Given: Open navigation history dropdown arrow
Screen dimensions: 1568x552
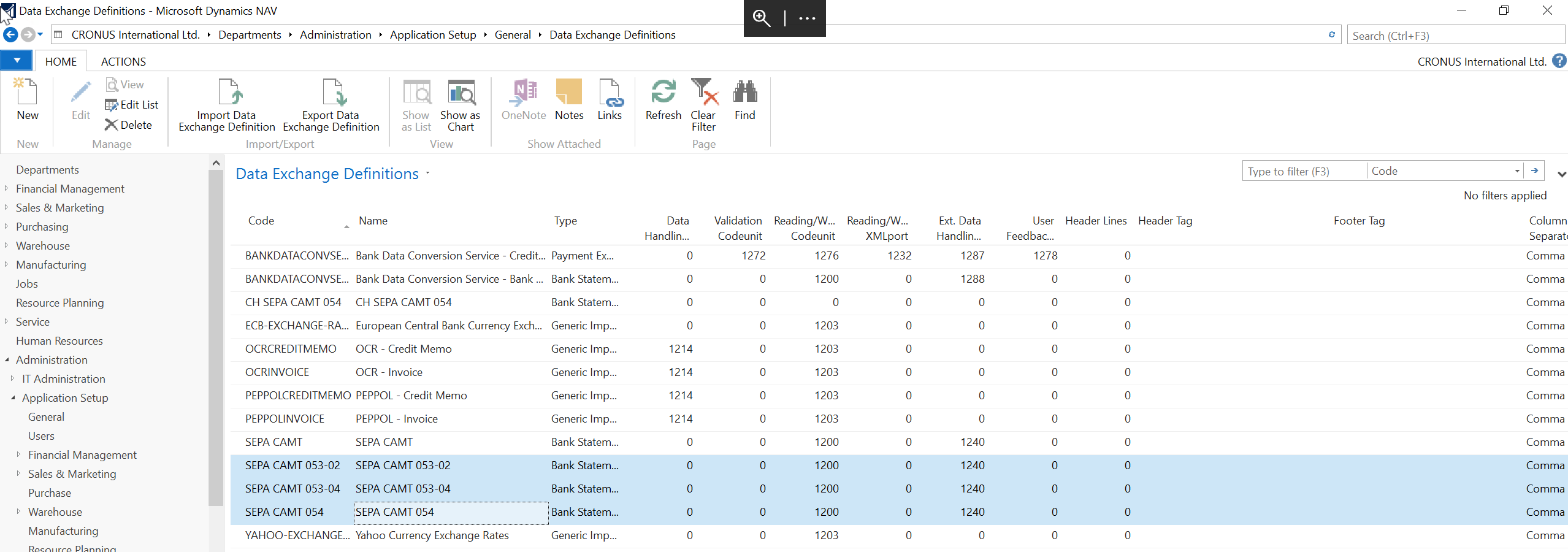Looking at the screenshot, I should coord(40,34).
